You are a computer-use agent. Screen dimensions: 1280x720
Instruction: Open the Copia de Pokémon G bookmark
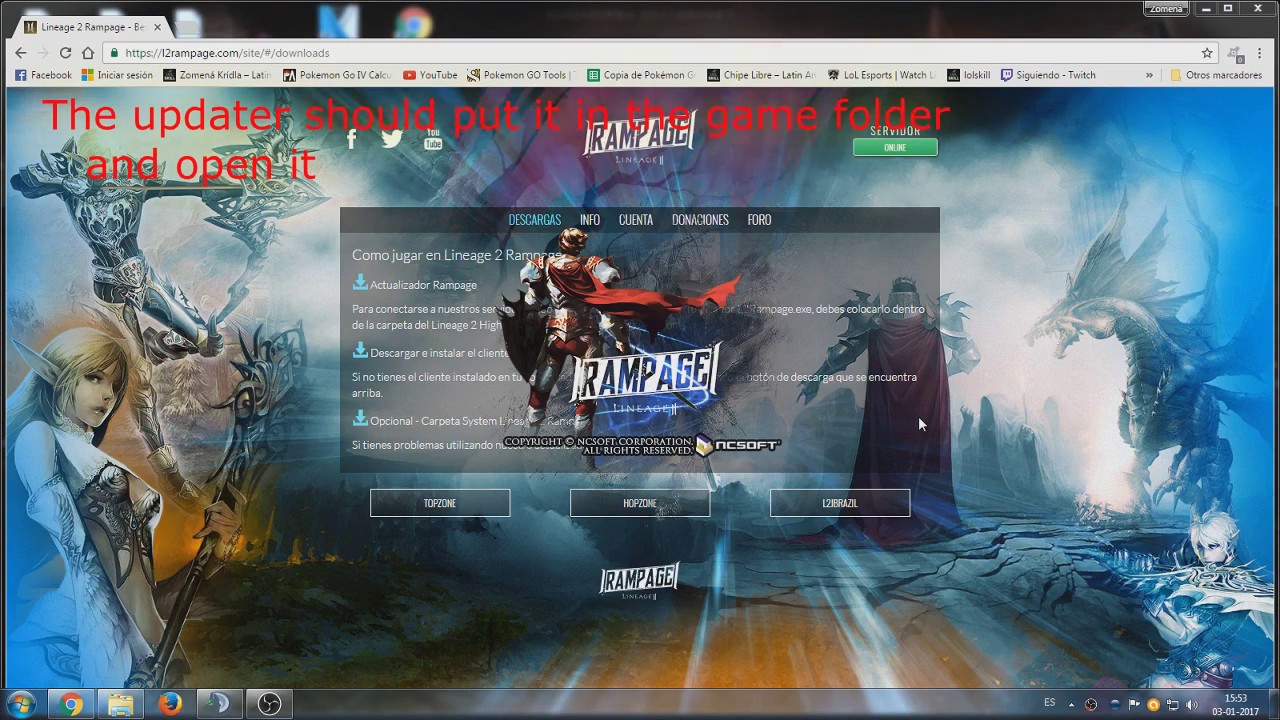(641, 75)
